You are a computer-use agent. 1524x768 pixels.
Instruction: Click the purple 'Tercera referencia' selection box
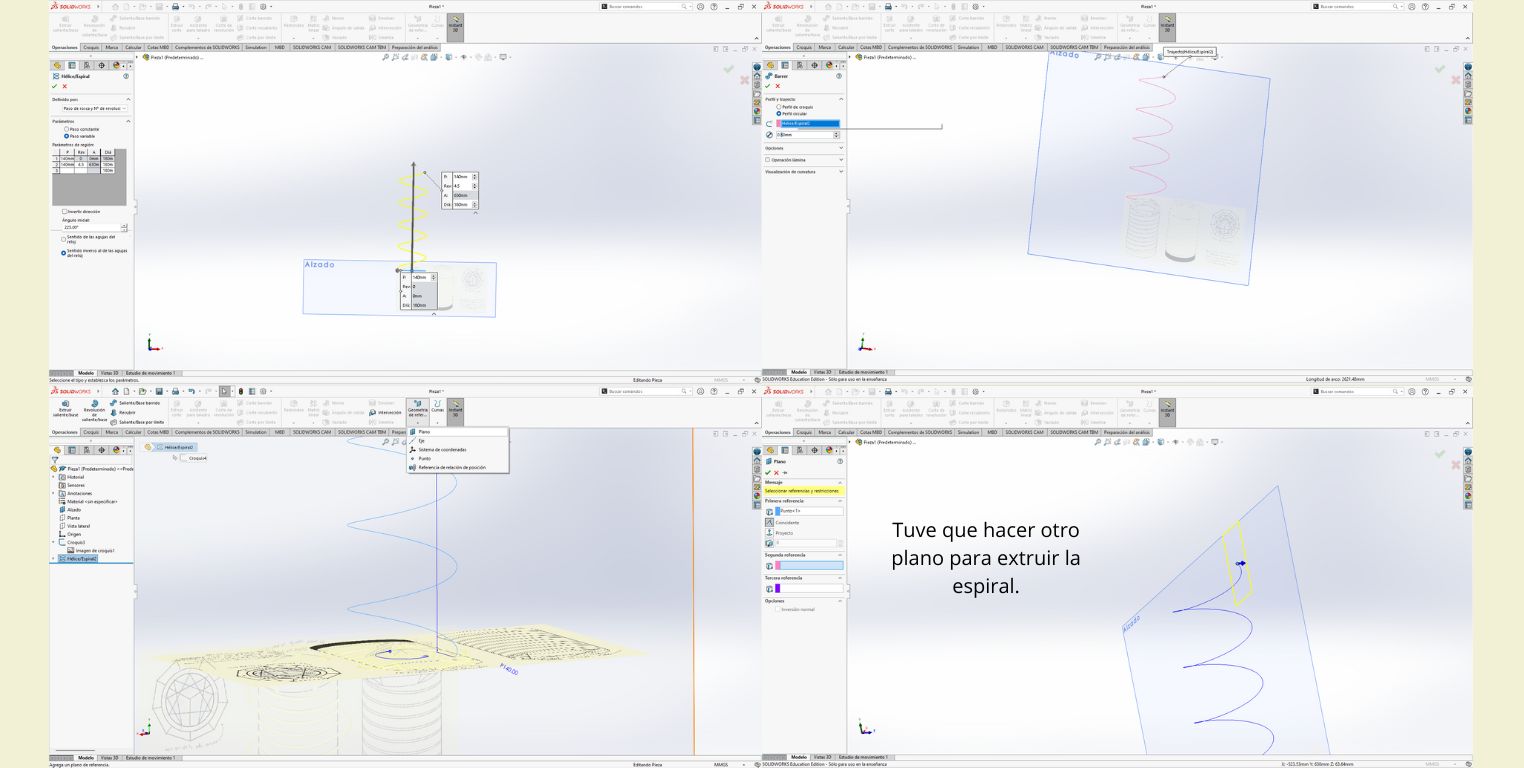809,588
